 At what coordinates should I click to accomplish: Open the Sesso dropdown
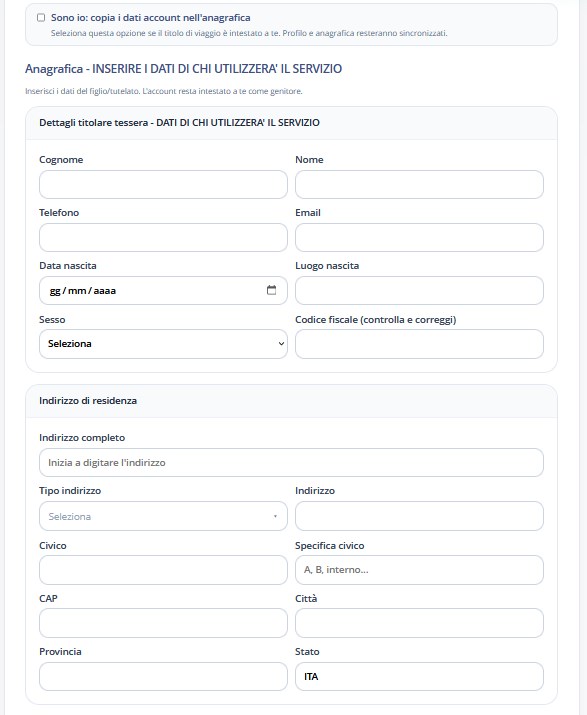[163, 344]
